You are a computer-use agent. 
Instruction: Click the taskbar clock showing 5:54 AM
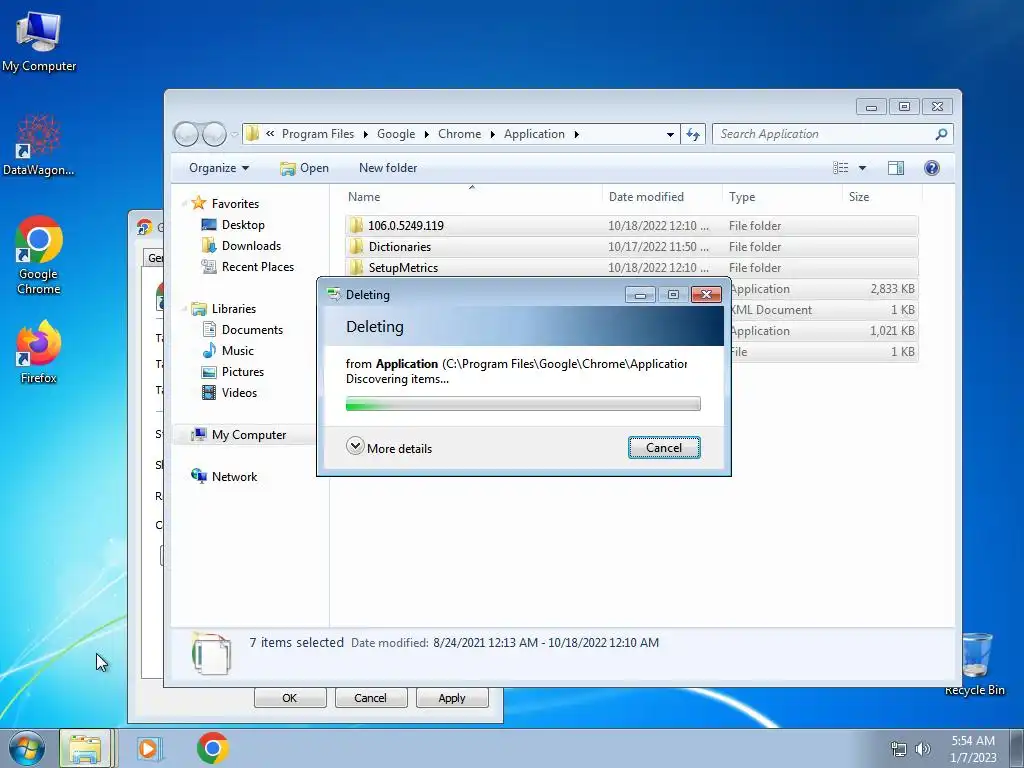[x=973, y=749]
